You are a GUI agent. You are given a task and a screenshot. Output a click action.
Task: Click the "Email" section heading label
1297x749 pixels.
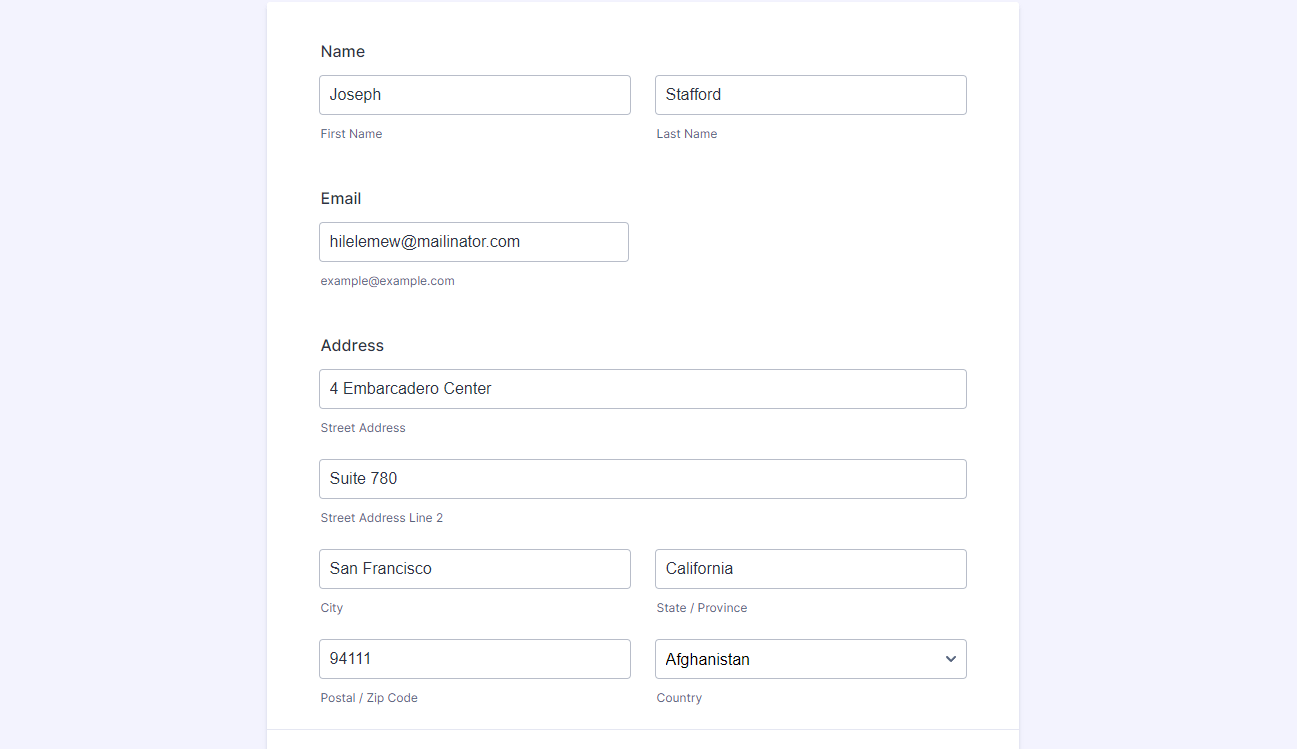(341, 199)
